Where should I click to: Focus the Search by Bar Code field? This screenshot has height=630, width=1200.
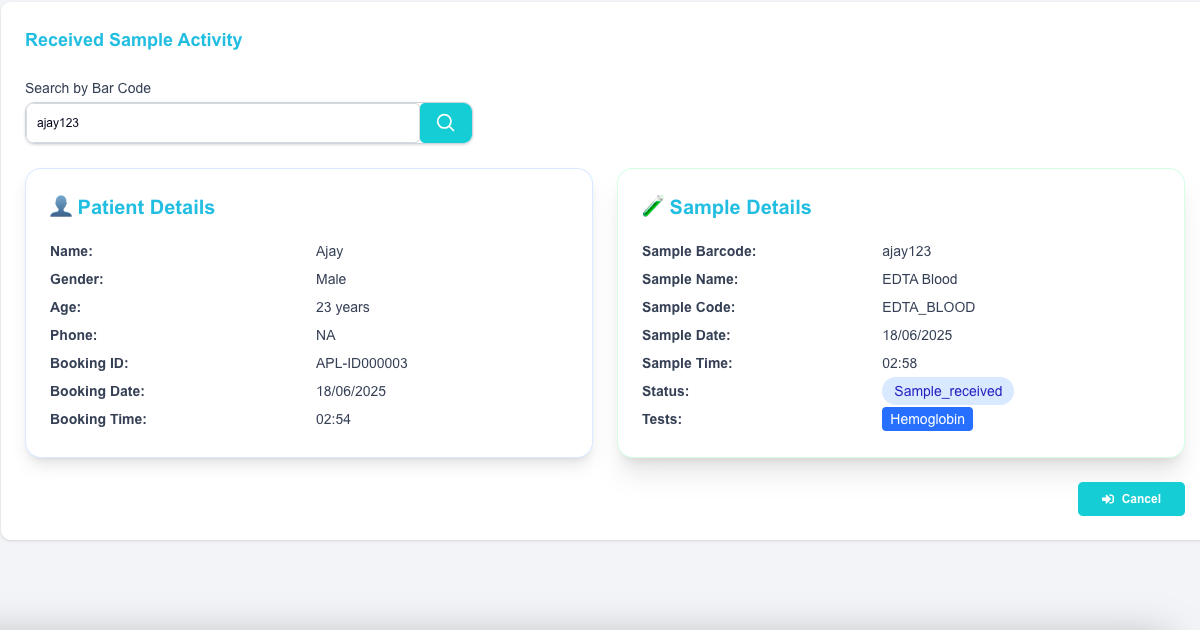click(x=222, y=123)
